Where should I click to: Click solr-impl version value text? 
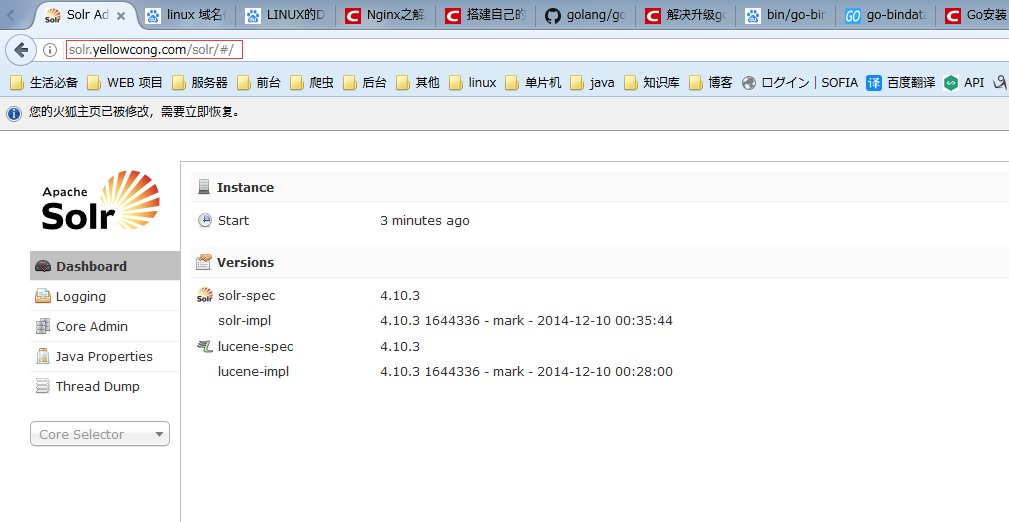coord(526,321)
